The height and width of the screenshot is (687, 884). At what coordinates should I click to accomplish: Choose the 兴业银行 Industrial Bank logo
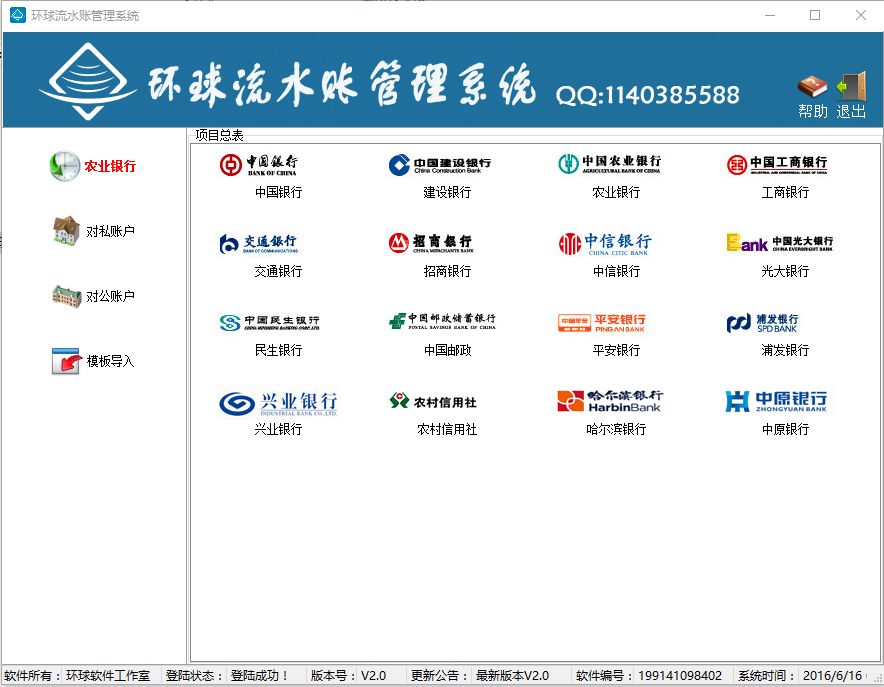[279, 404]
